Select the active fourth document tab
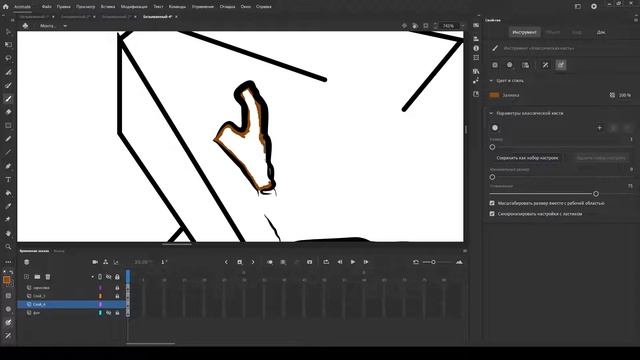Screen dimensions: 640x360 158,17
